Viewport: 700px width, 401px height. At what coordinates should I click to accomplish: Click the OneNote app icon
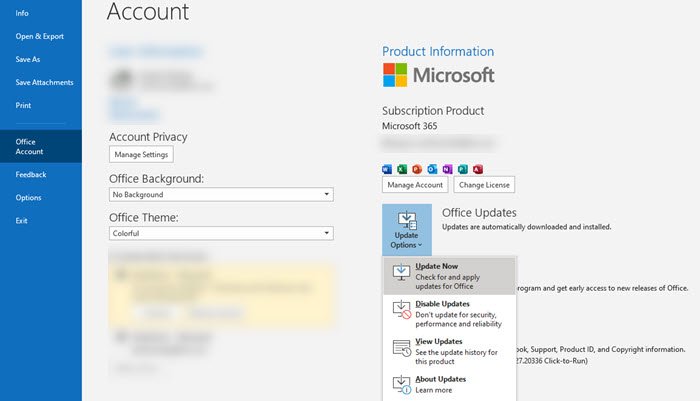(x=447, y=169)
